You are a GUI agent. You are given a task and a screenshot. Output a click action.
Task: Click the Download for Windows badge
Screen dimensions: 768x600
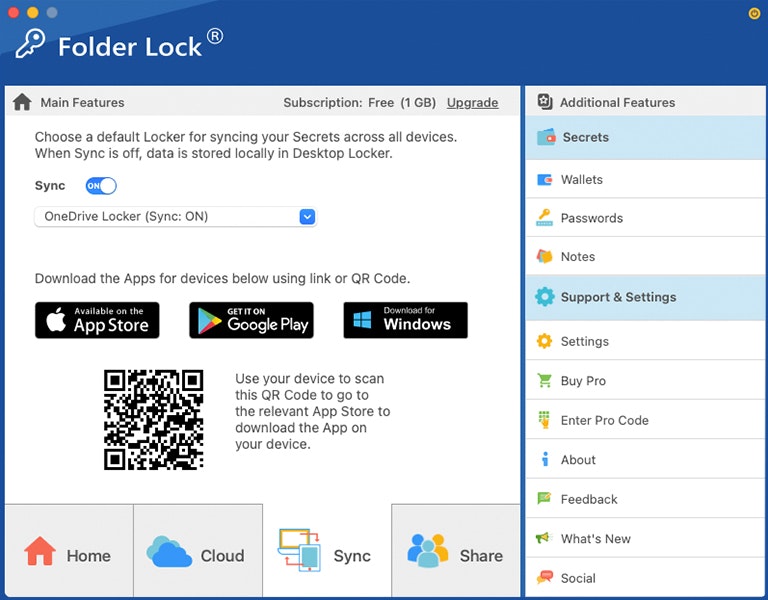(x=406, y=320)
